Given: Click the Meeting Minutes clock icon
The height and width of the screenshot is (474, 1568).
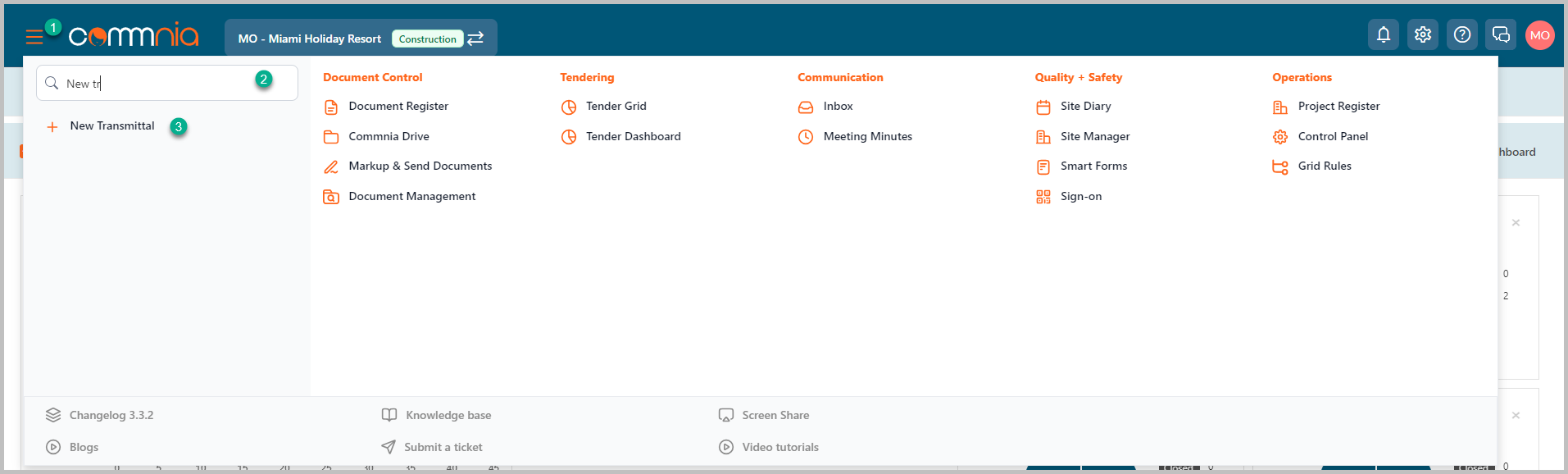Looking at the screenshot, I should (806, 137).
